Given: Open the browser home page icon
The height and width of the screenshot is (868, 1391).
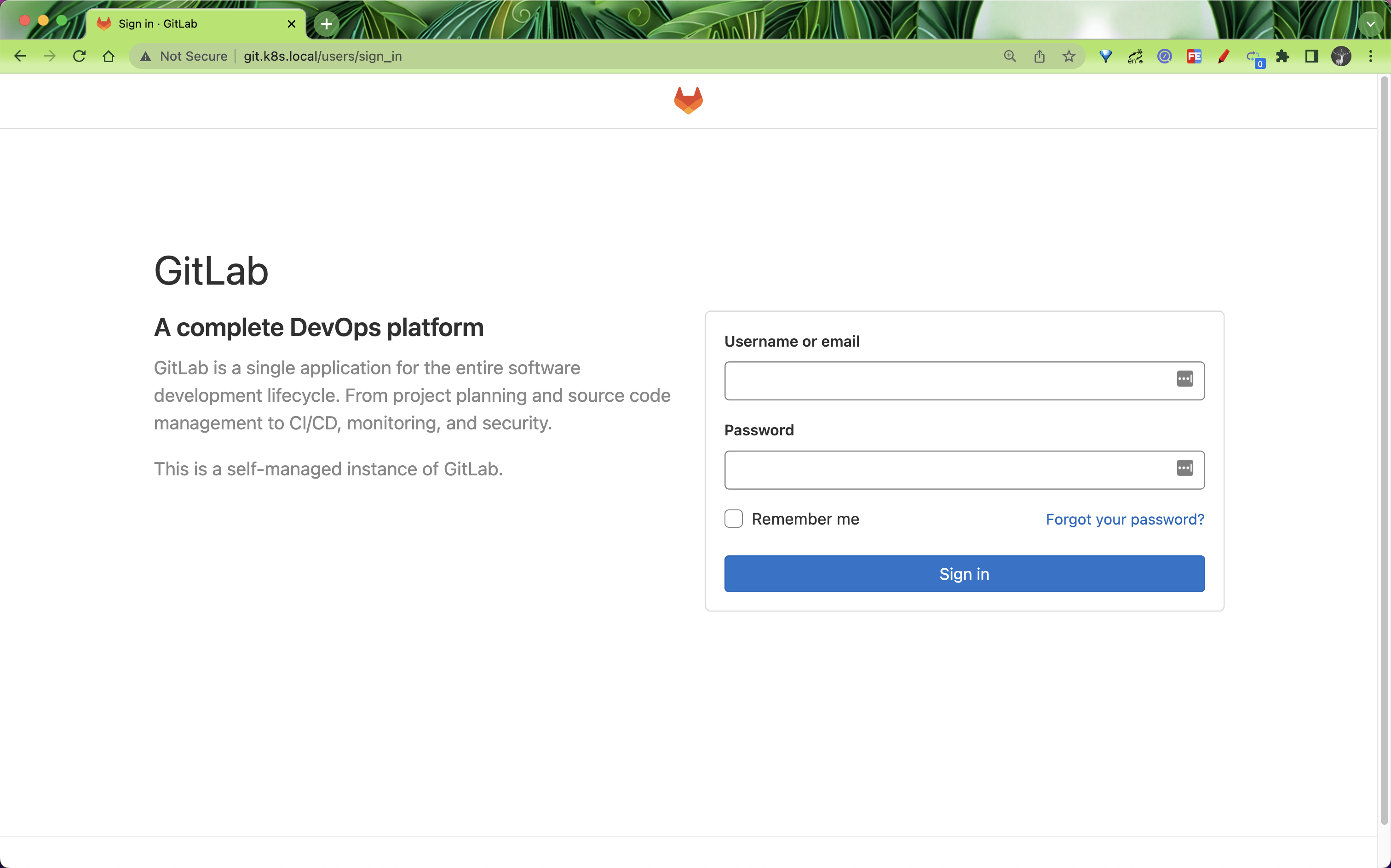Looking at the screenshot, I should coord(109,56).
